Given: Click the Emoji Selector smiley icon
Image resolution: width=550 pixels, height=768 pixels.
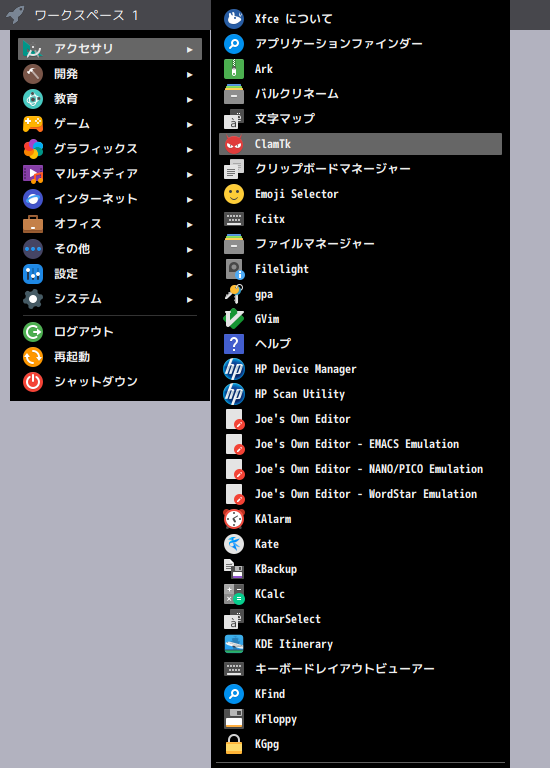Looking at the screenshot, I should [234, 194].
